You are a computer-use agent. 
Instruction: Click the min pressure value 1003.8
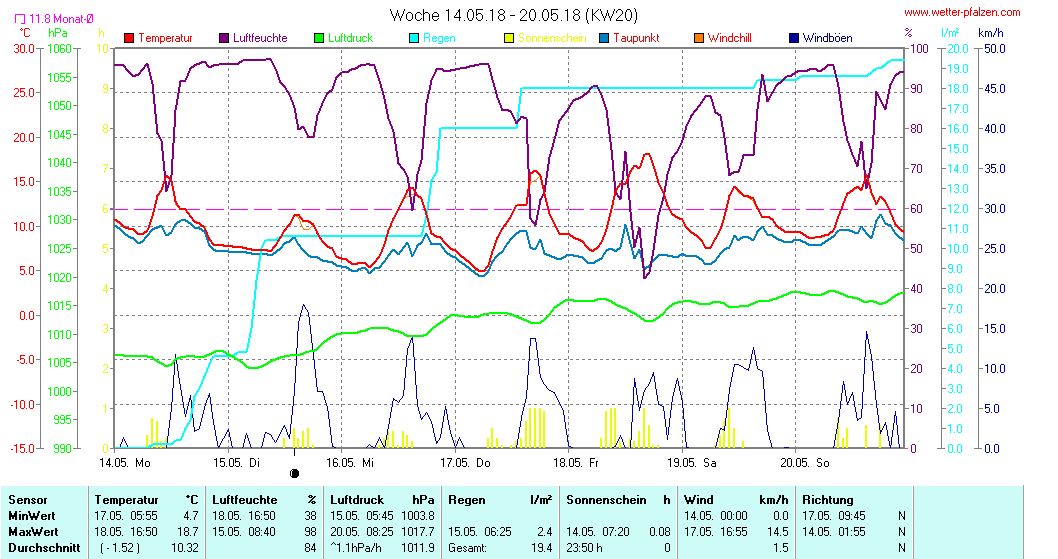418,516
